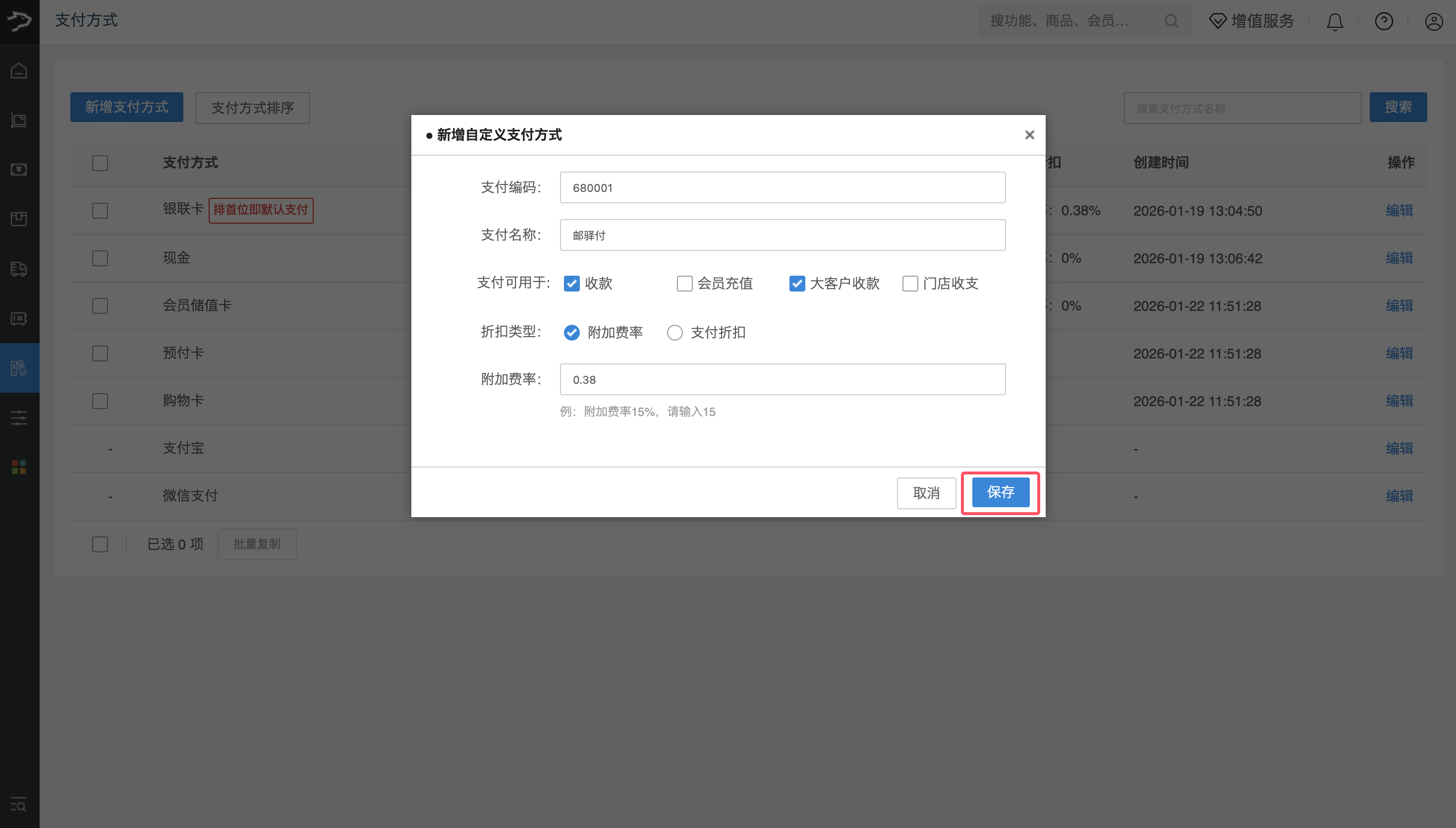Open the user account profile icon
Screen dimensions: 1456x828
coord(1433,22)
